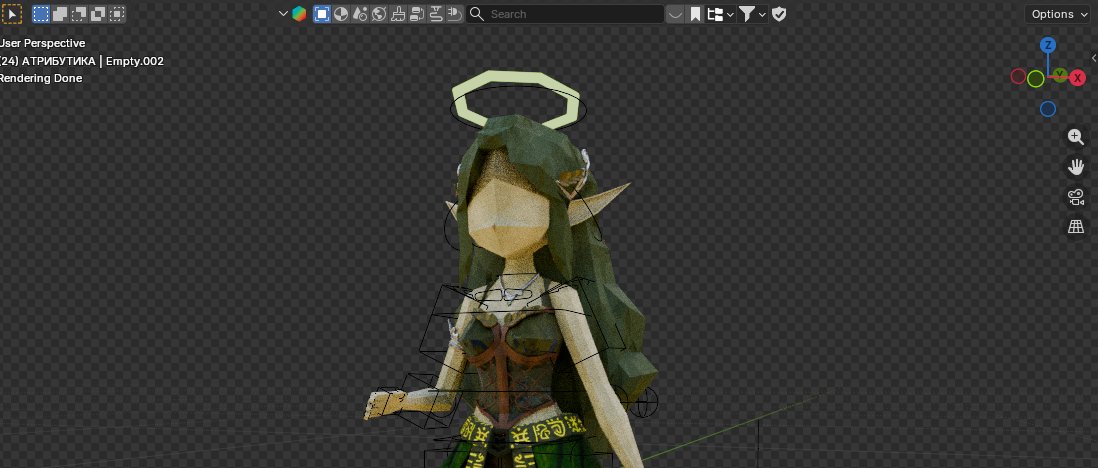1098x468 pixels.
Task: Click the zoom magnifier viewport button
Action: (x=1076, y=137)
